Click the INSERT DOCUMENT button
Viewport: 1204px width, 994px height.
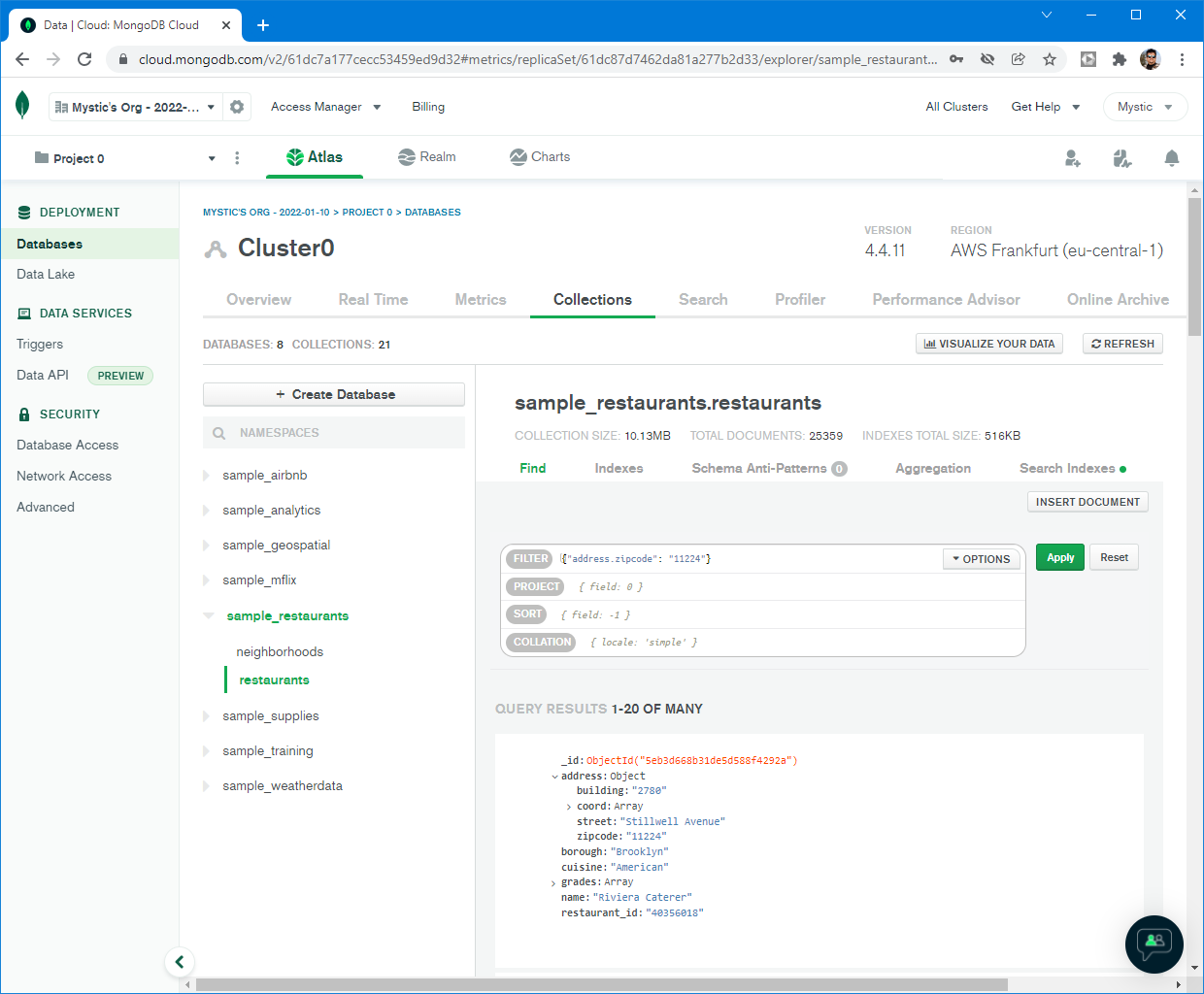1087,502
